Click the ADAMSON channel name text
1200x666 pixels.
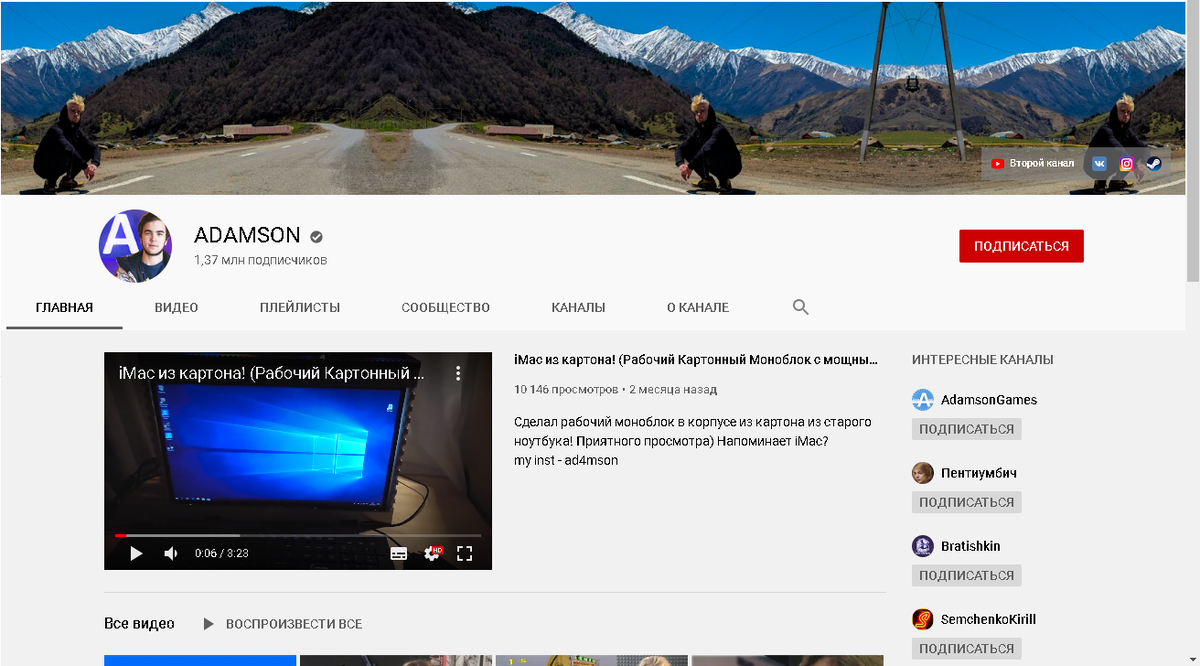(247, 236)
